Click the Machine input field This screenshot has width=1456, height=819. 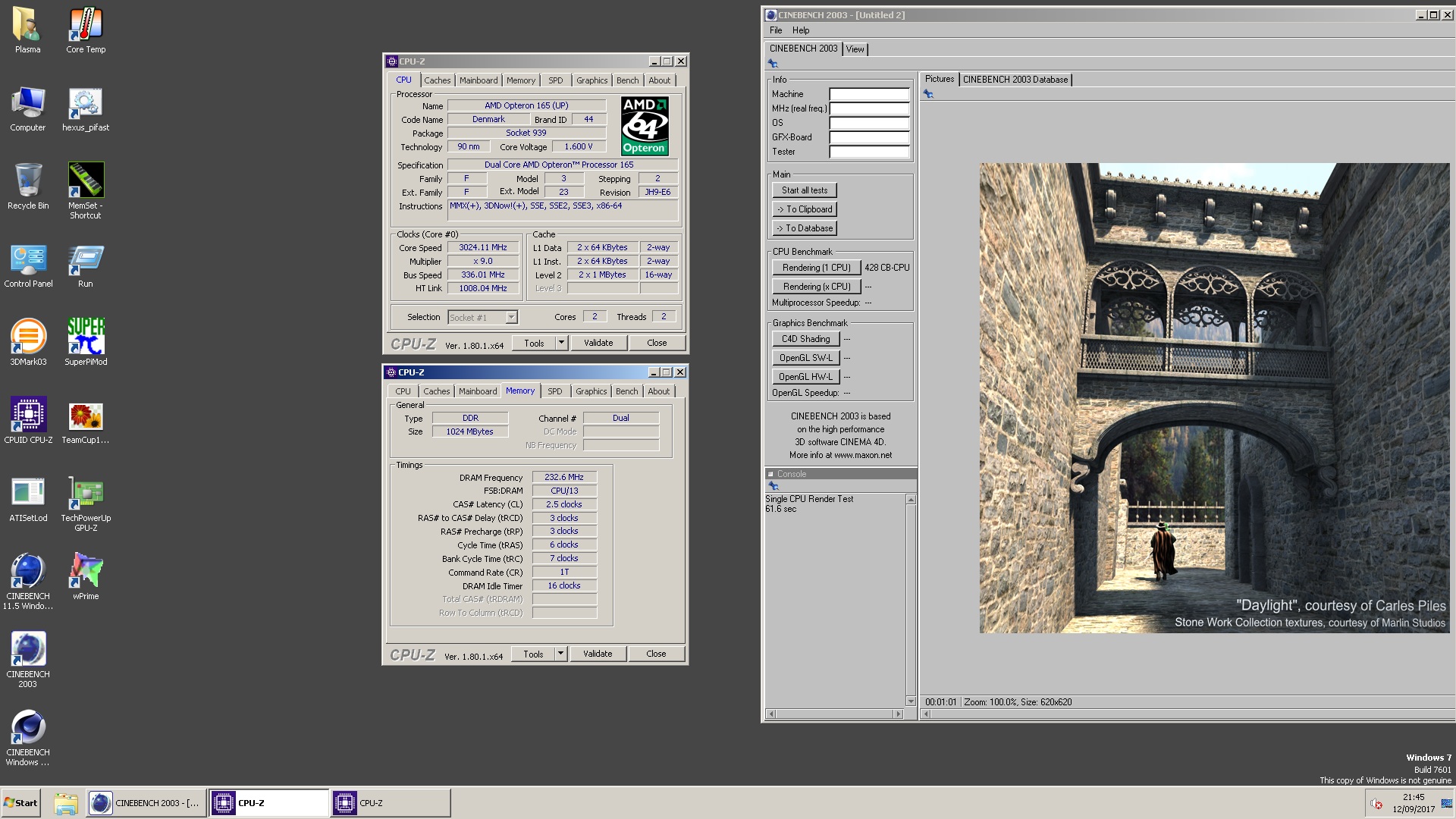[869, 95]
